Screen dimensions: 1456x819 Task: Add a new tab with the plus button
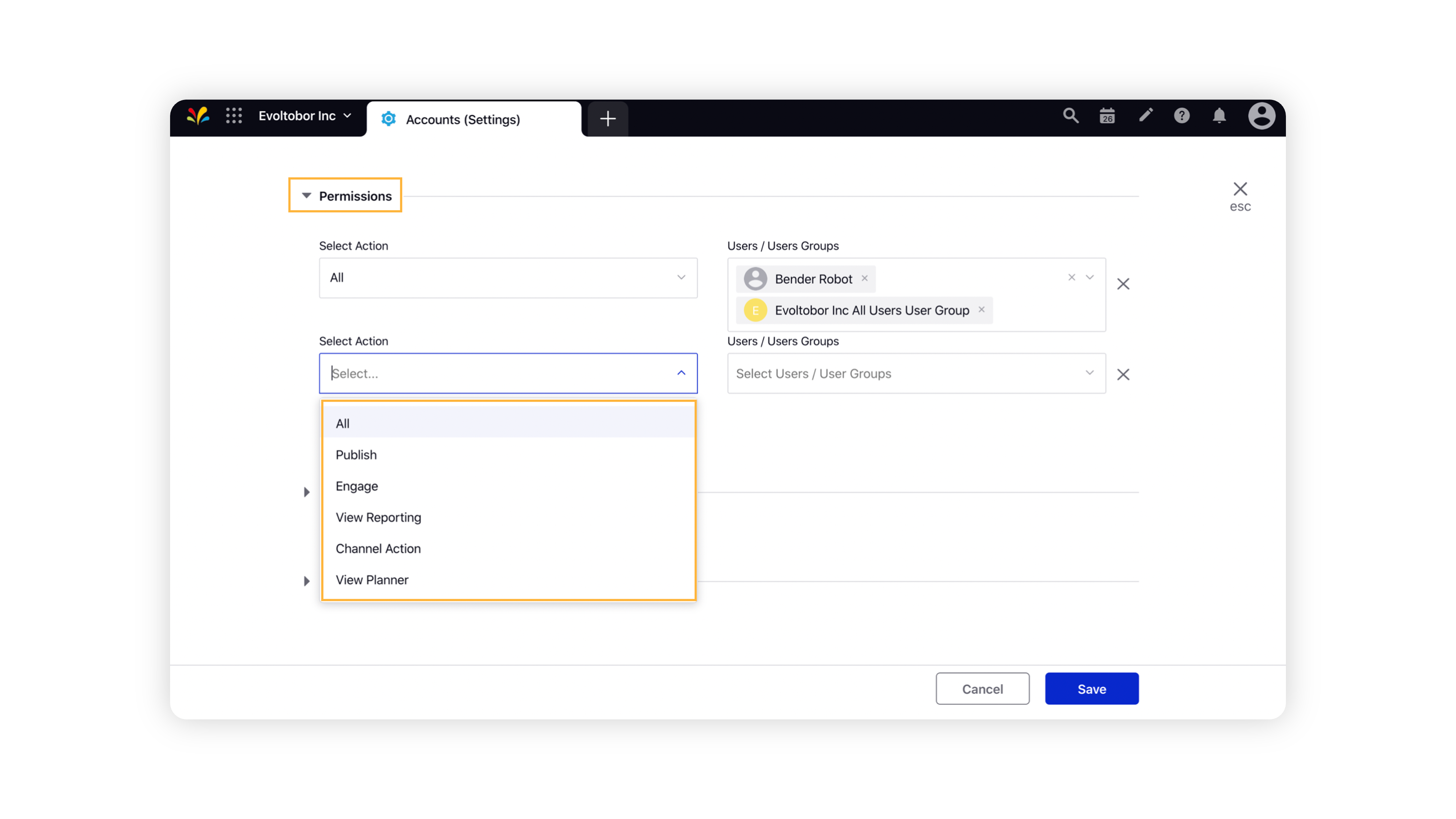(x=608, y=119)
